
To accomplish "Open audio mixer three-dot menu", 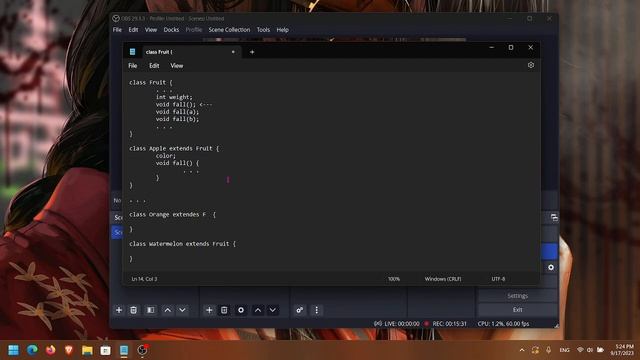I will point(316,310).
